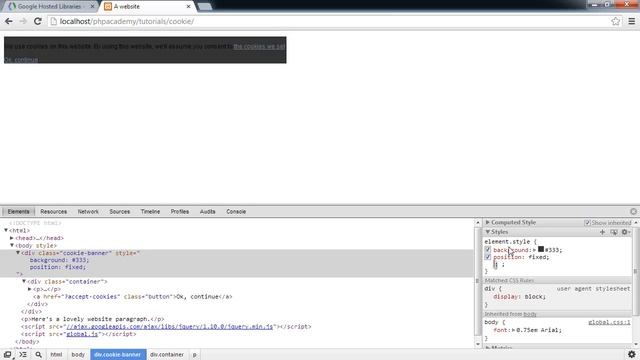Open the Chrome hamburger menu
640x360 pixels.
631,21
